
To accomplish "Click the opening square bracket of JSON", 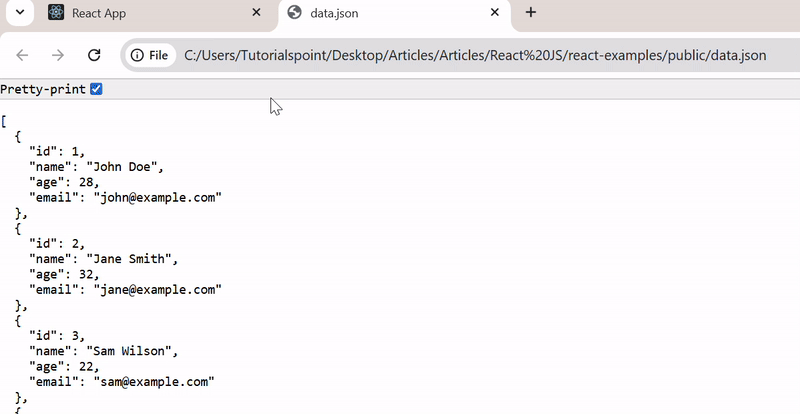I will [4, 121].
